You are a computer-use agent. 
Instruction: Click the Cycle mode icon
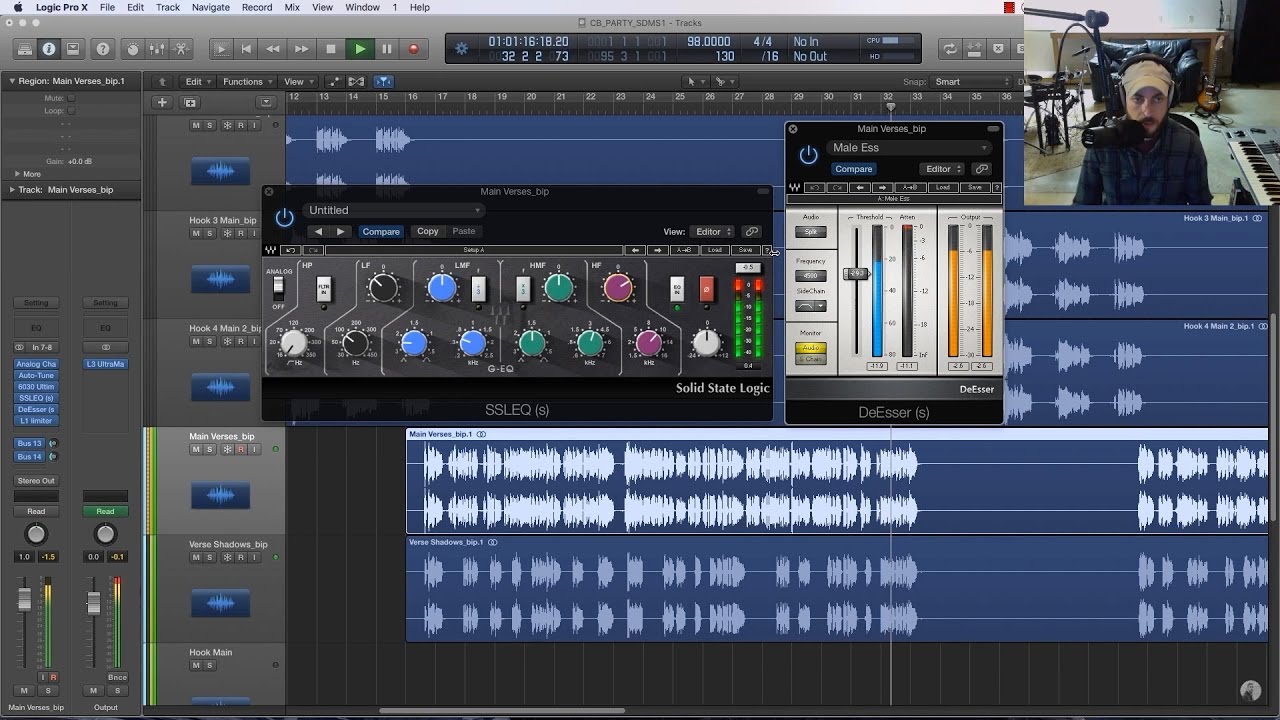(949, 48)
